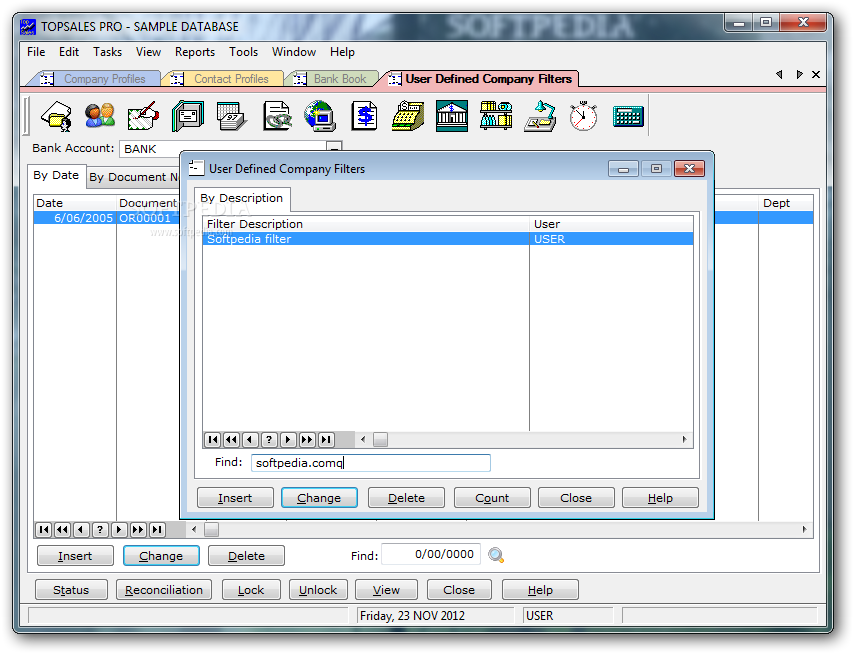Click the Bank Book horizontal scrollbar thumb
Screen dimensions: 854x654
click(x=211, y=529)
